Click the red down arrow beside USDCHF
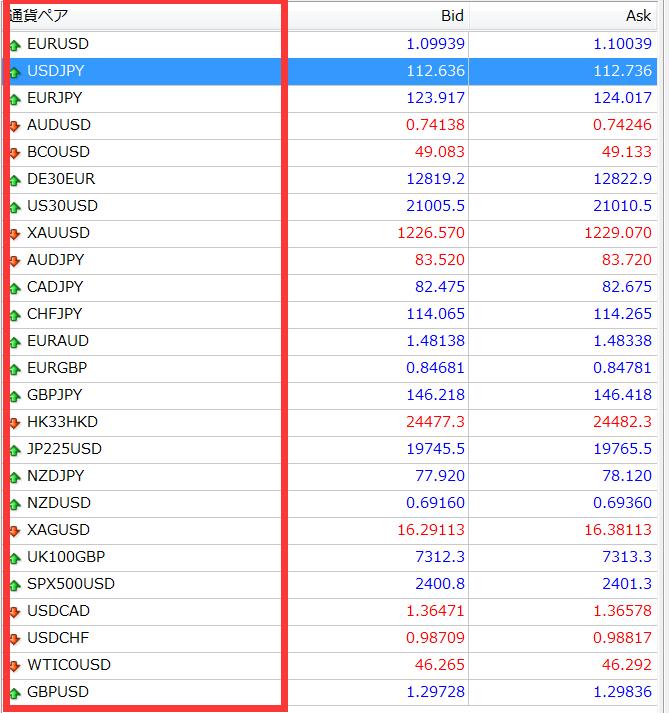Viewport: 669px width, 713px height. (x=15, y=639)
